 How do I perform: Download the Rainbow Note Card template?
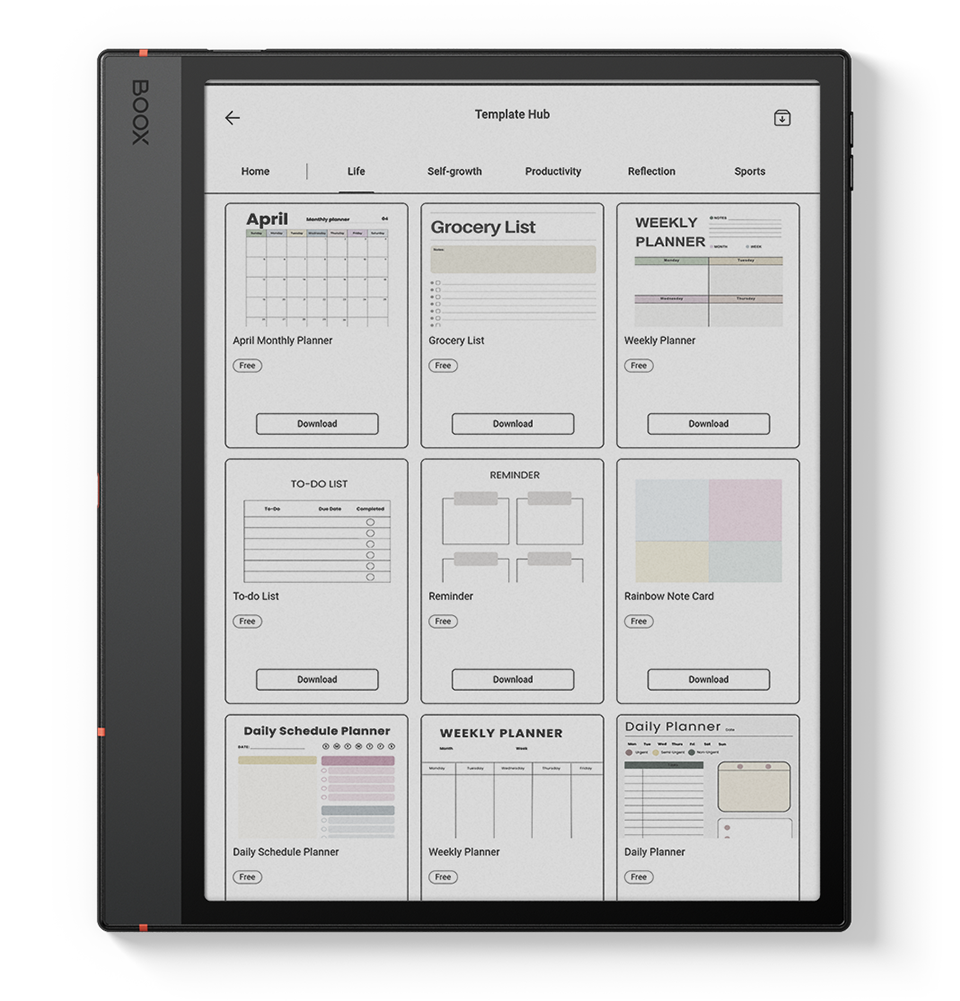[x=709, y=679]
